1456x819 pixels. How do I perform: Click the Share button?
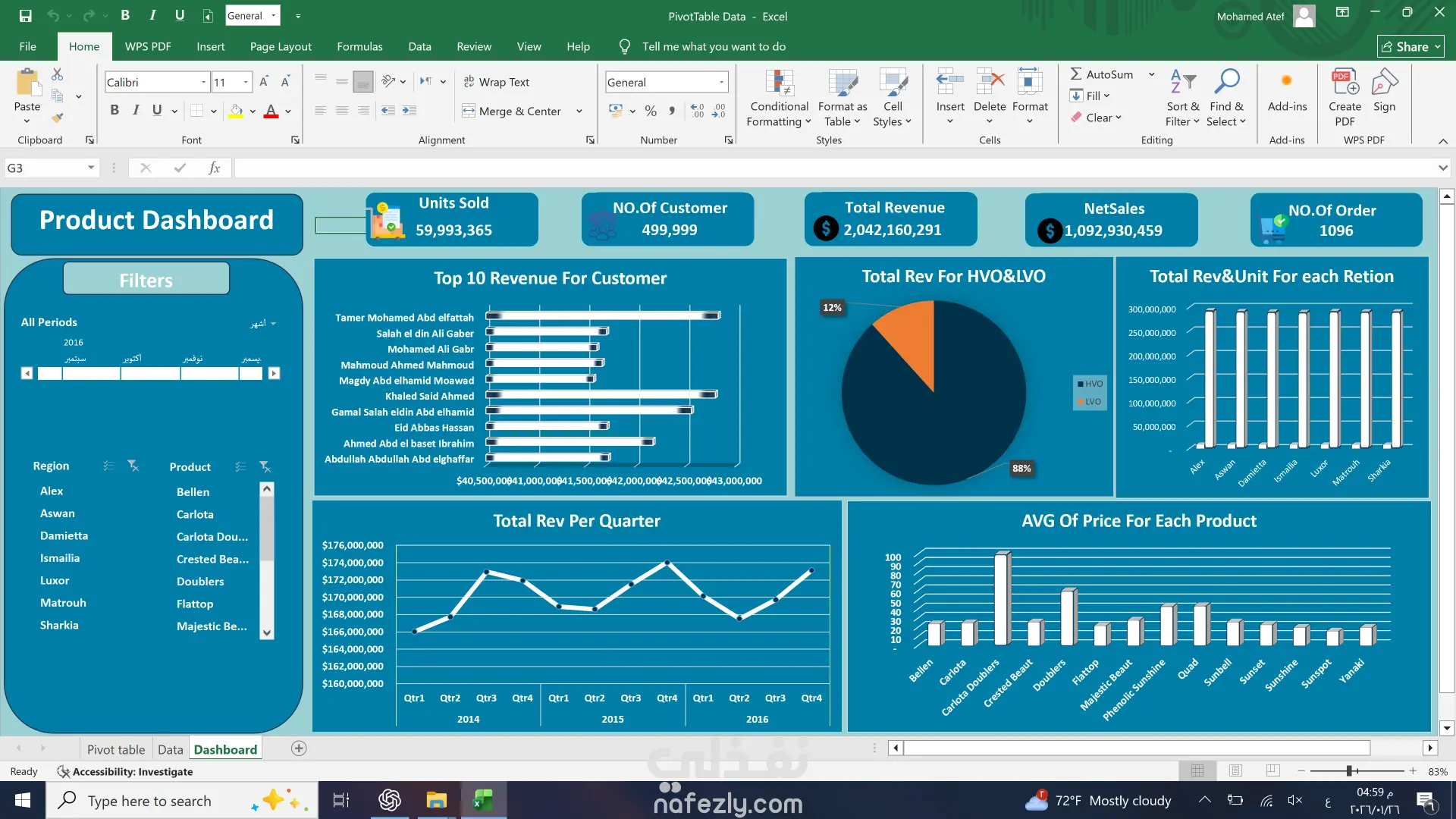[x=1410, y=46]
